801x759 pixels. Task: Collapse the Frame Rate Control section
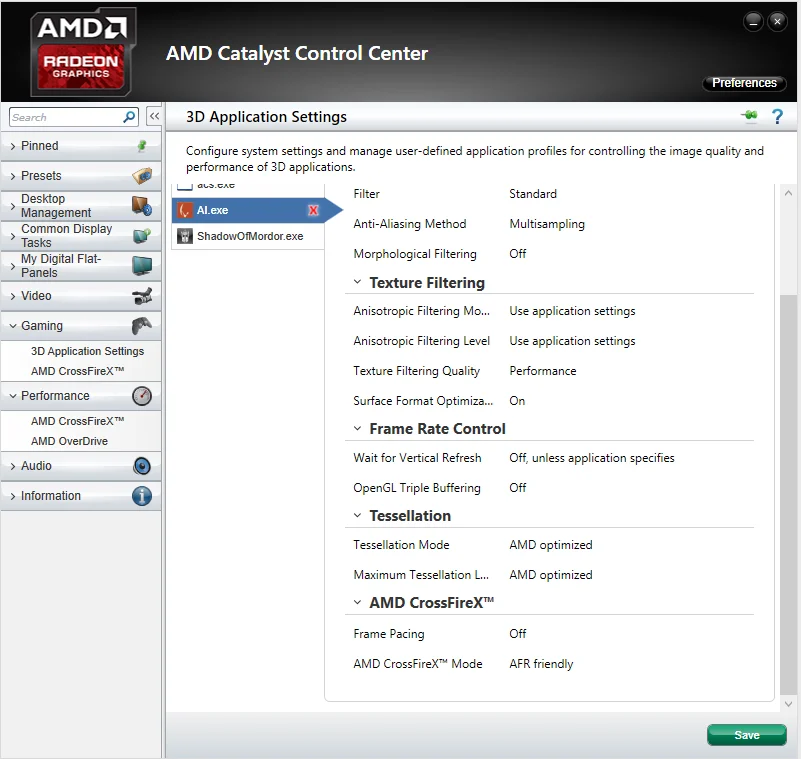click(x=358, y=428)
